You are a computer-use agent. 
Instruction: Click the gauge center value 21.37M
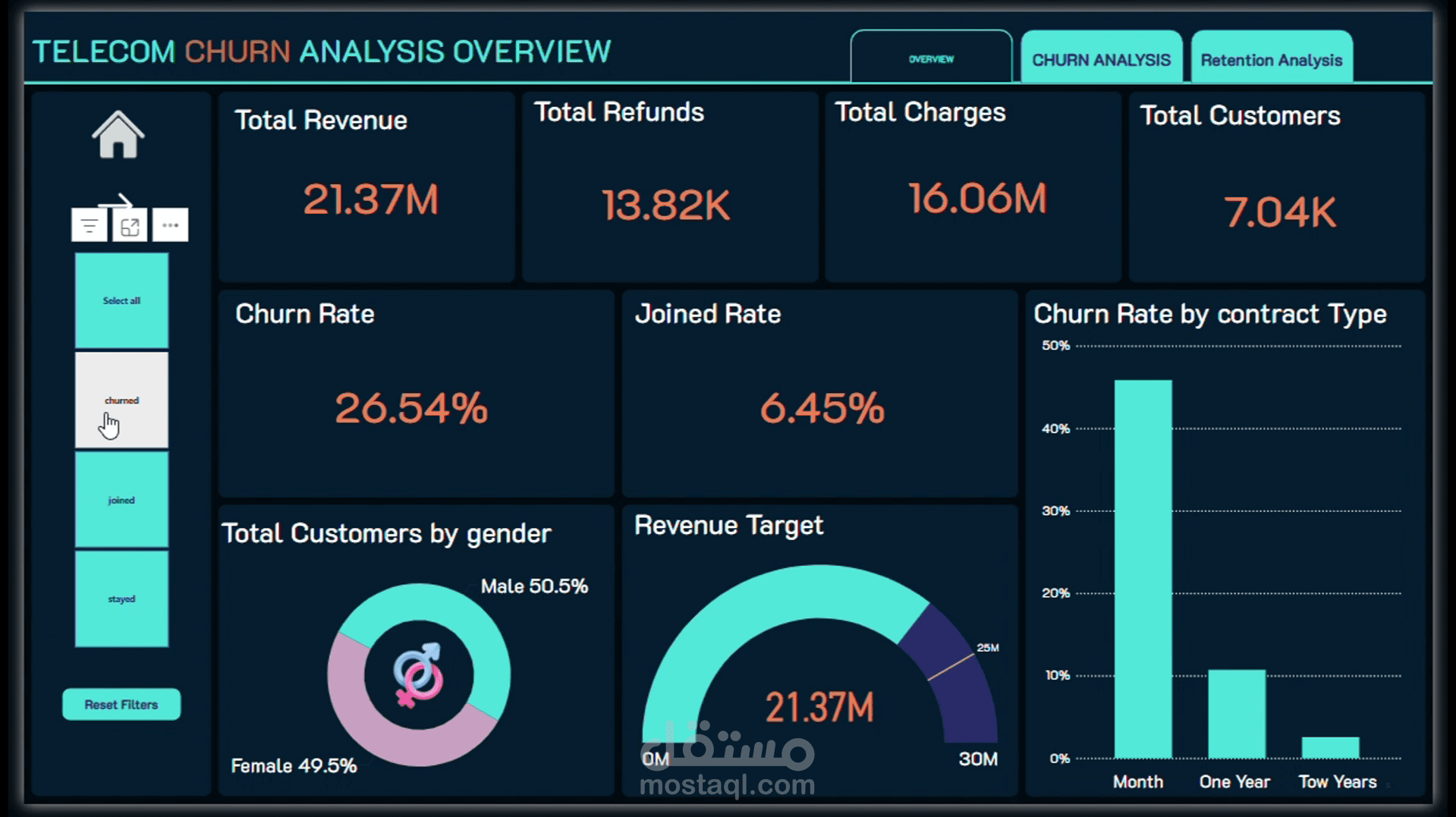coord(819,707)
